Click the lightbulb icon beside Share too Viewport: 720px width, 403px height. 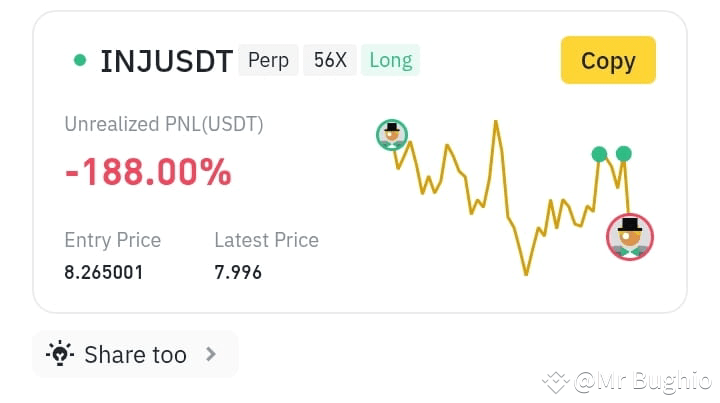click(x=60, y=353)
